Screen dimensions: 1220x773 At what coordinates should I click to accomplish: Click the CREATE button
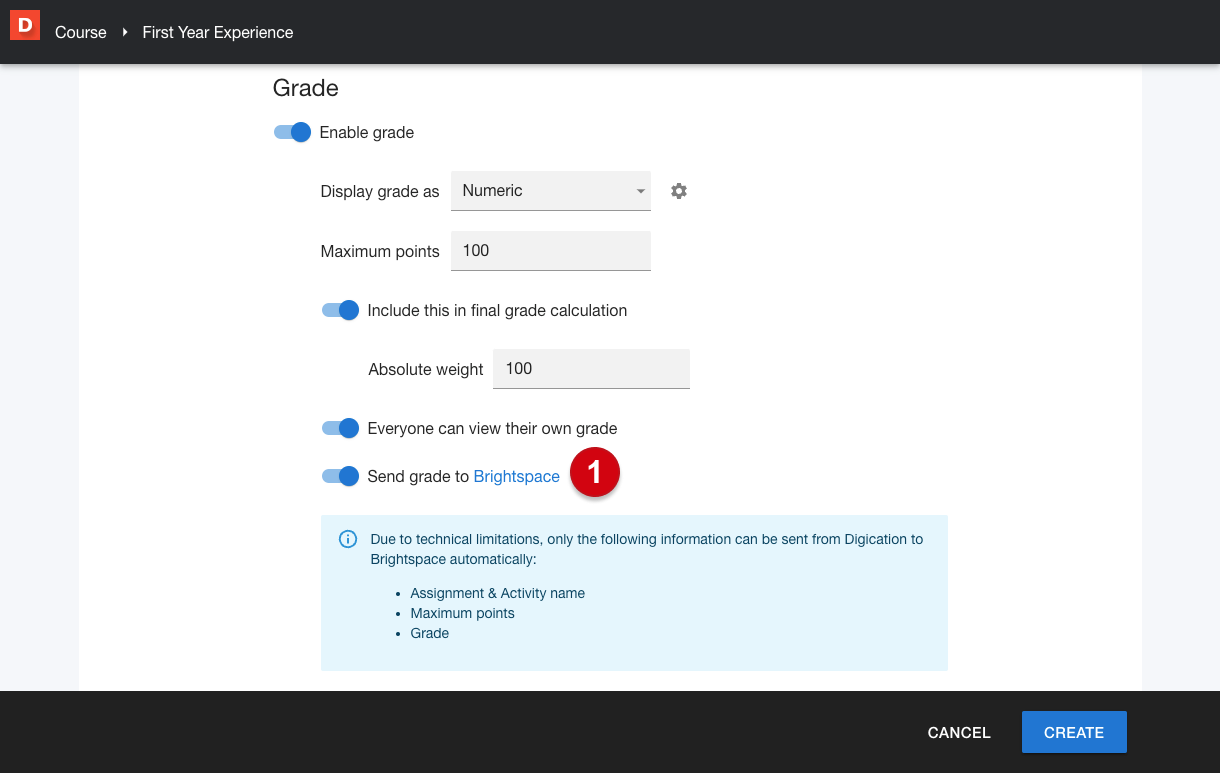coord(1074,732)
